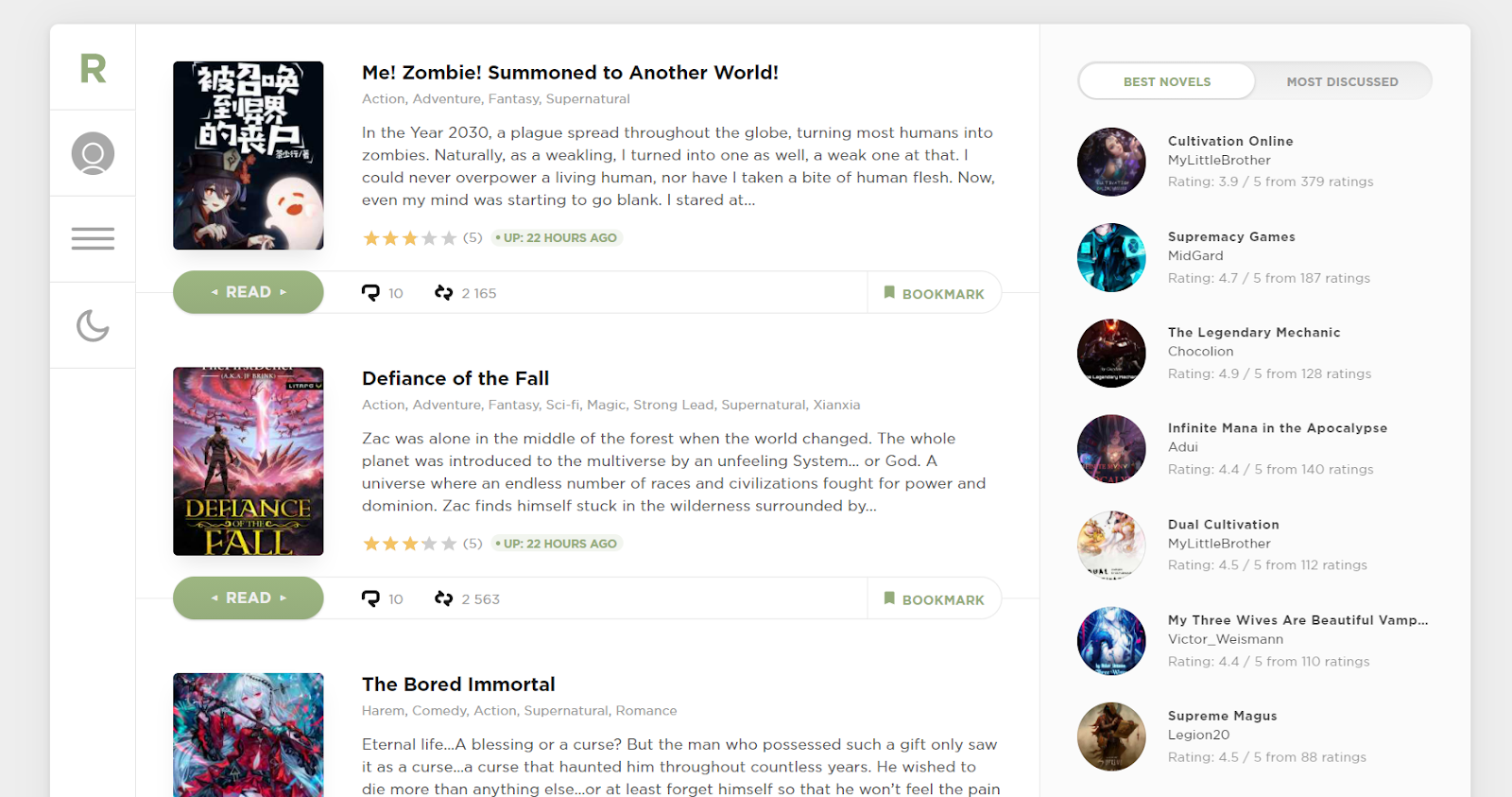
Task: Open The Bored Immortal title link
Action: (x=458, y=684)
